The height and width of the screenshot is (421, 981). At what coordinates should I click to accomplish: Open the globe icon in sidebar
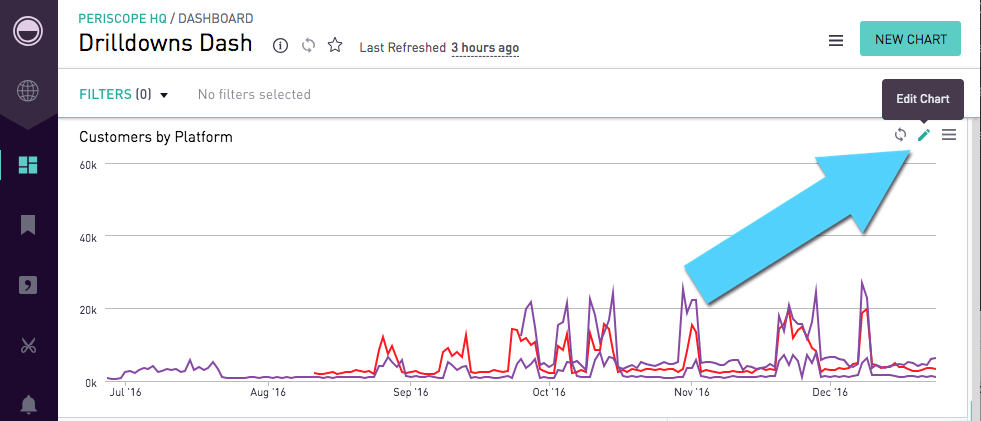point(28,92)
